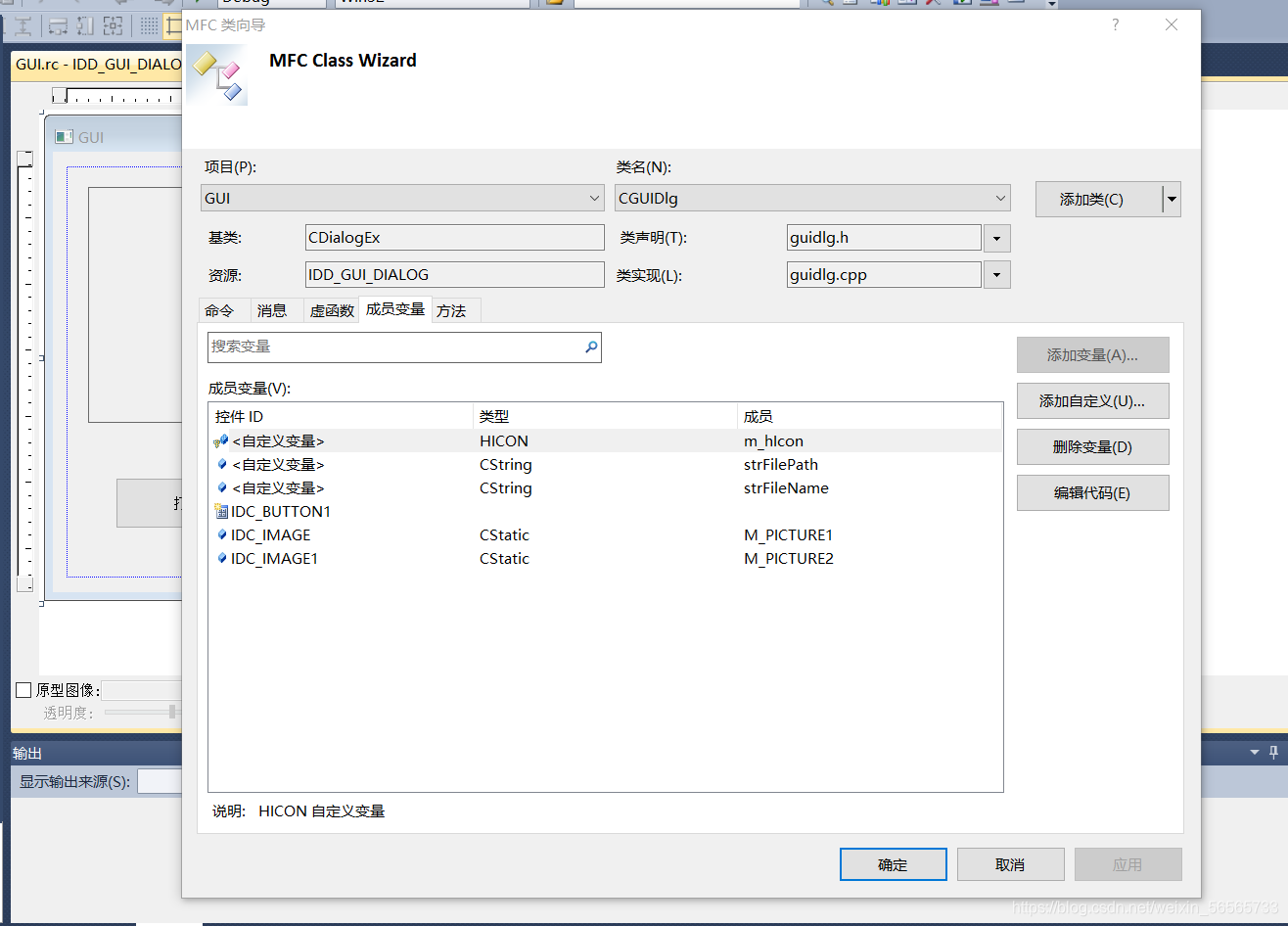The height and width of the screenshot is (926, 1288).
Task: Click the 类声明 field showing guidlg.h
Action: (x=884, y=238)
